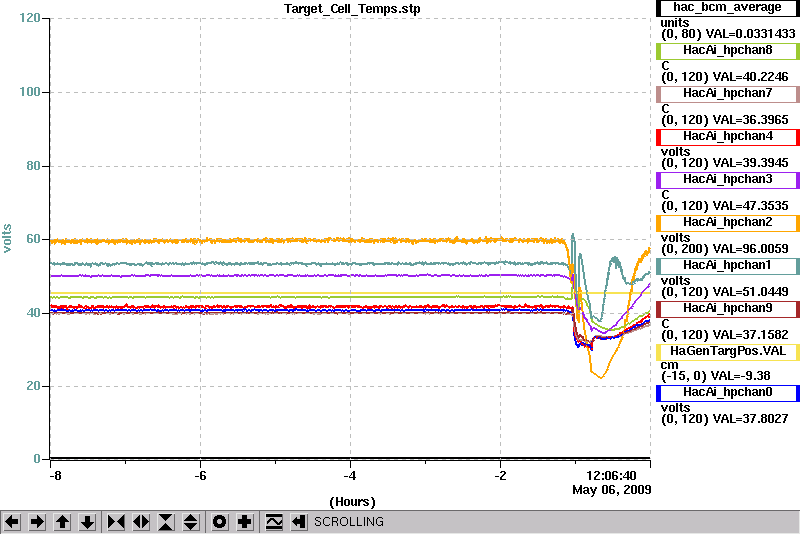Zoom in vertically on the value axis
This screenshot has height=534, width=800.
point(166,522)
